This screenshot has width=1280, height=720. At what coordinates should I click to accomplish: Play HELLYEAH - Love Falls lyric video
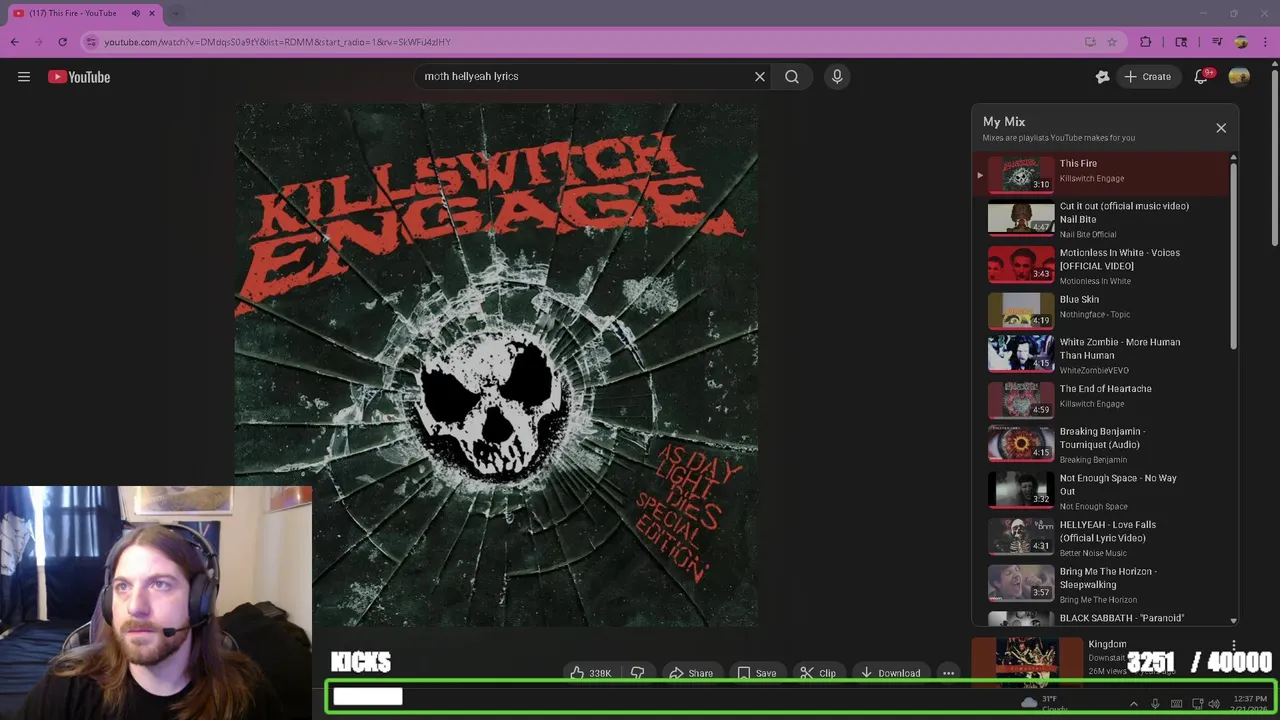point(1102,538)
